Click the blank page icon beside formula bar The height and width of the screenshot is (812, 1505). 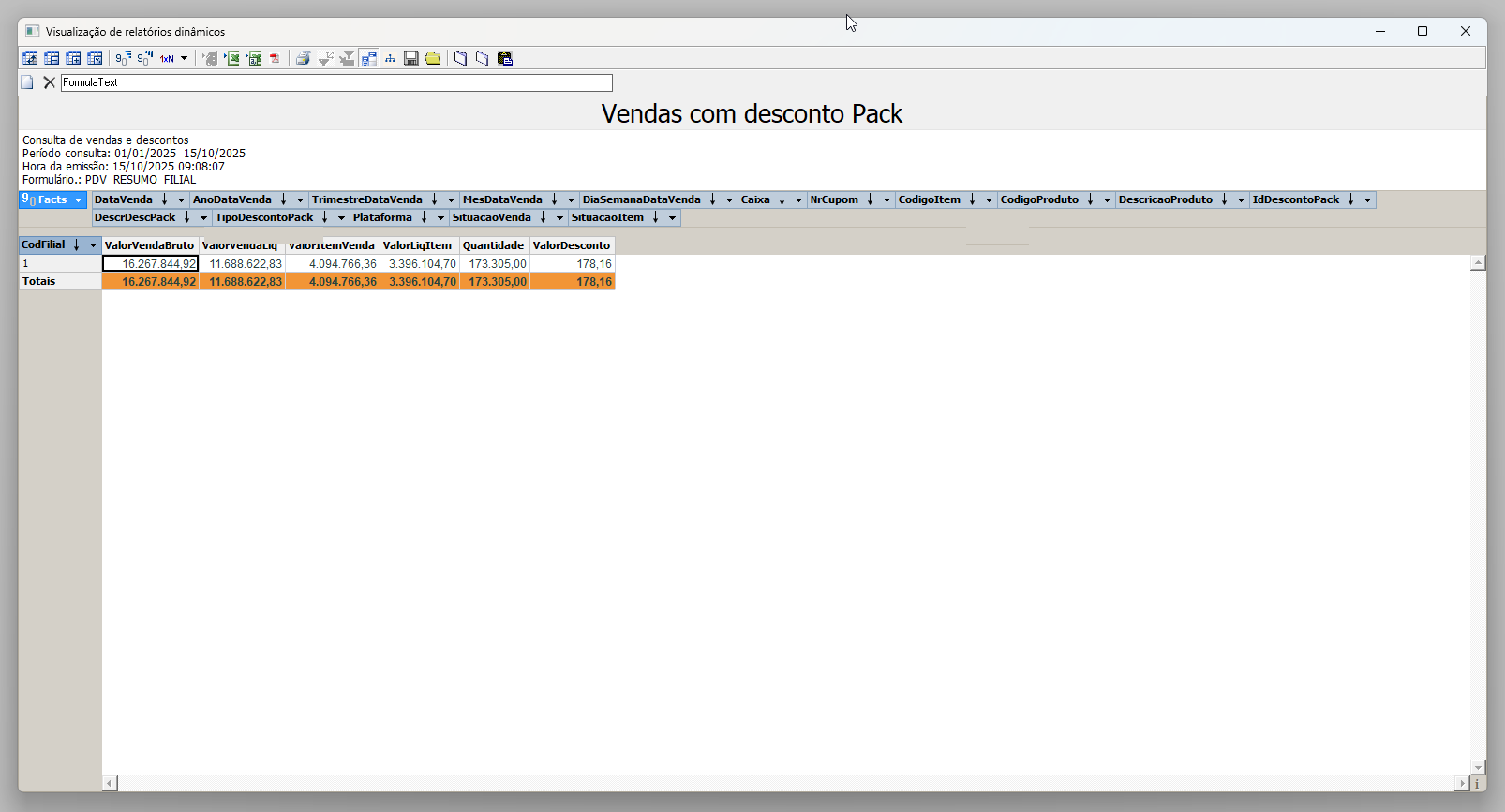pos(27,82)
